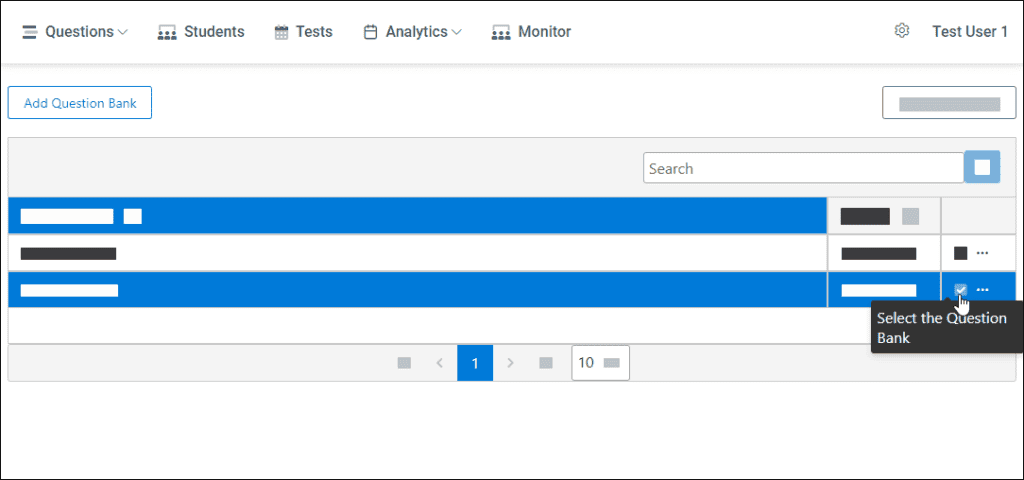Open the three-dots menu on the highlighted row
This screenshot has width=1024, height=480.
(x=982, y=290)
